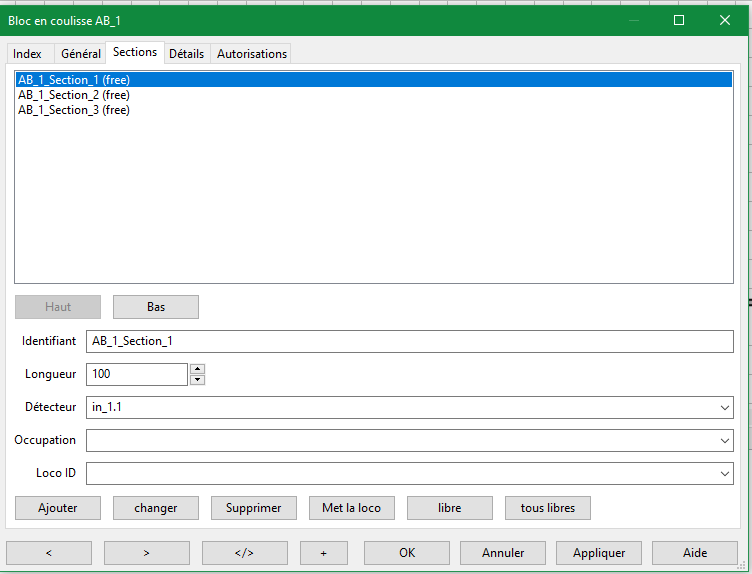This screenshot has width=752, height=574.
Task: Expand the Occupation dropdown
Action: (x=724, y=441)
